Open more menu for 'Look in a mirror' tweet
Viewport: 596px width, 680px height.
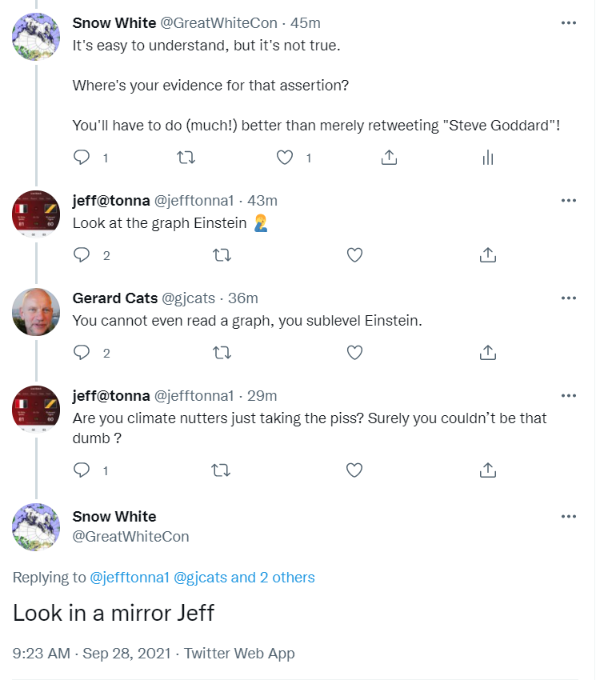569,517
